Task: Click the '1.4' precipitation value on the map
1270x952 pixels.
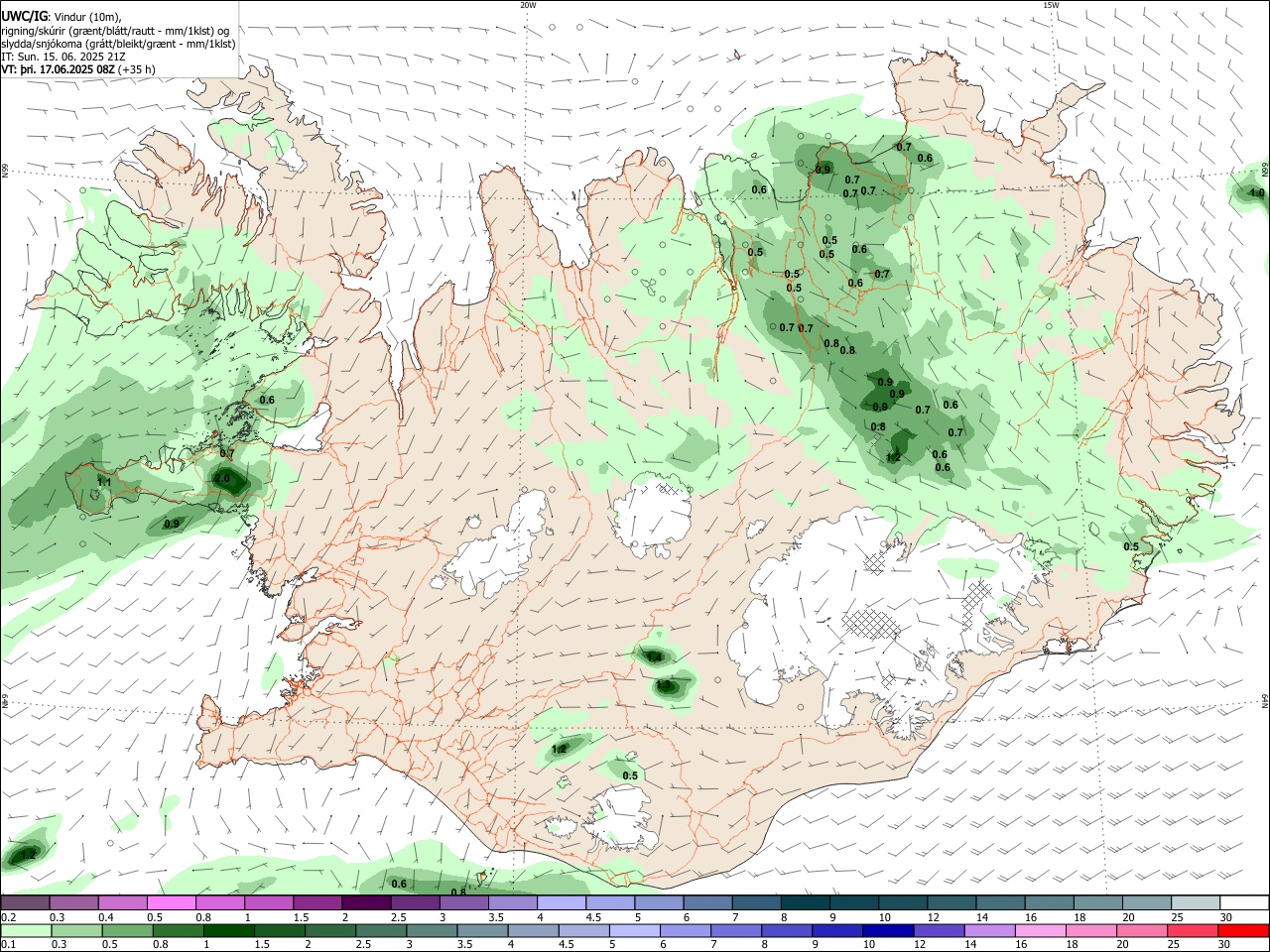Action: pos(654,657)
